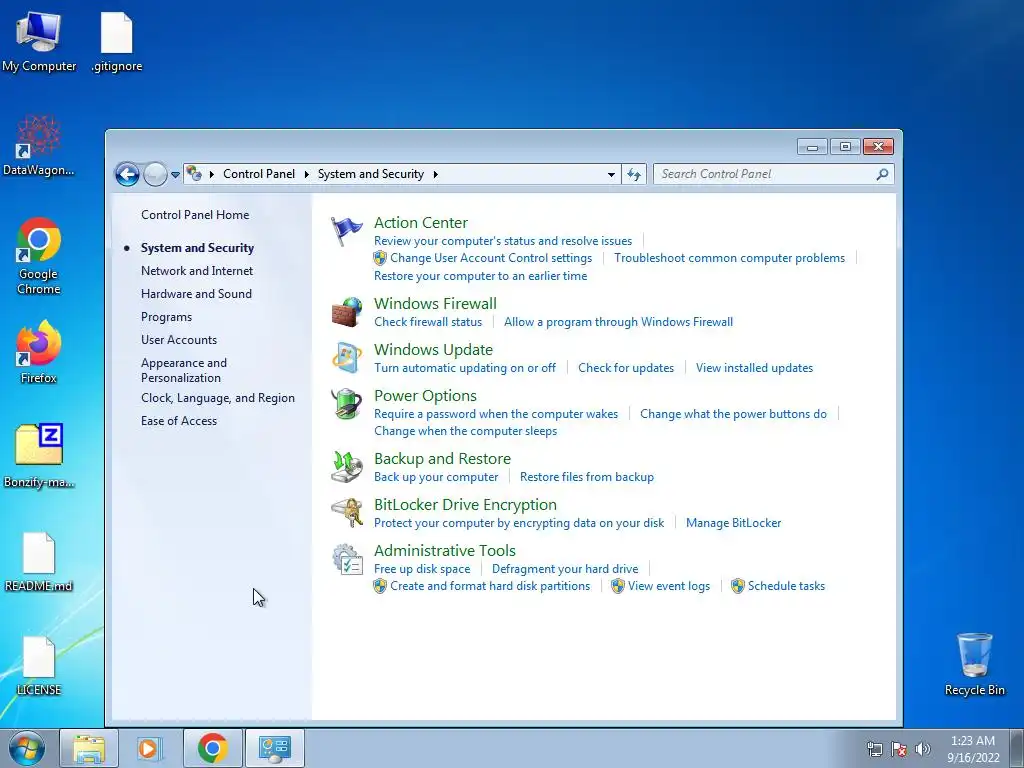Click the grayed Forward navigation arrow

pyautogui.click(x=155, y=174)
